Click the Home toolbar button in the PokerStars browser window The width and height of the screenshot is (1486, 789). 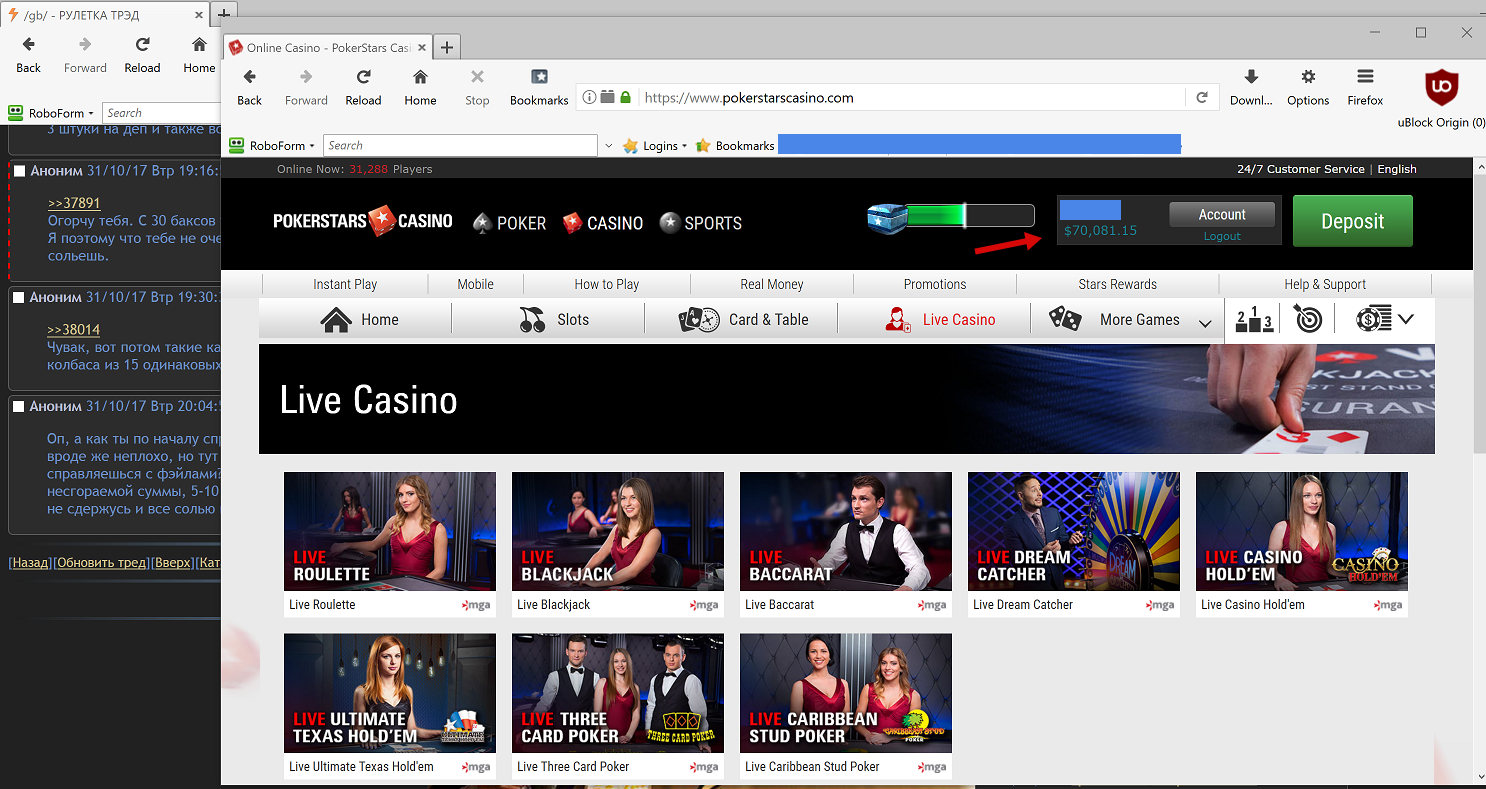tap(420, 86)
